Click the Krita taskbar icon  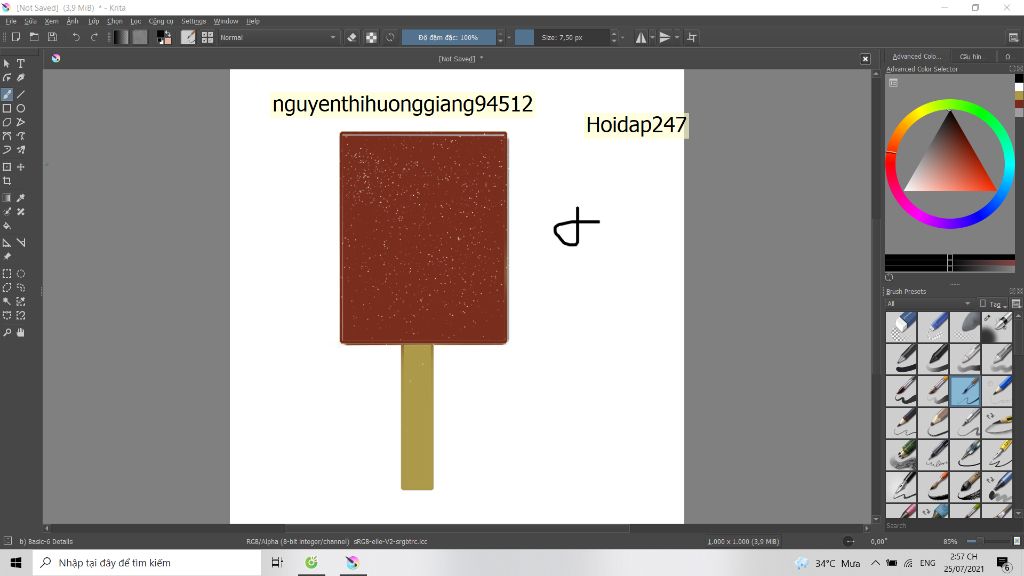(353, 562)
